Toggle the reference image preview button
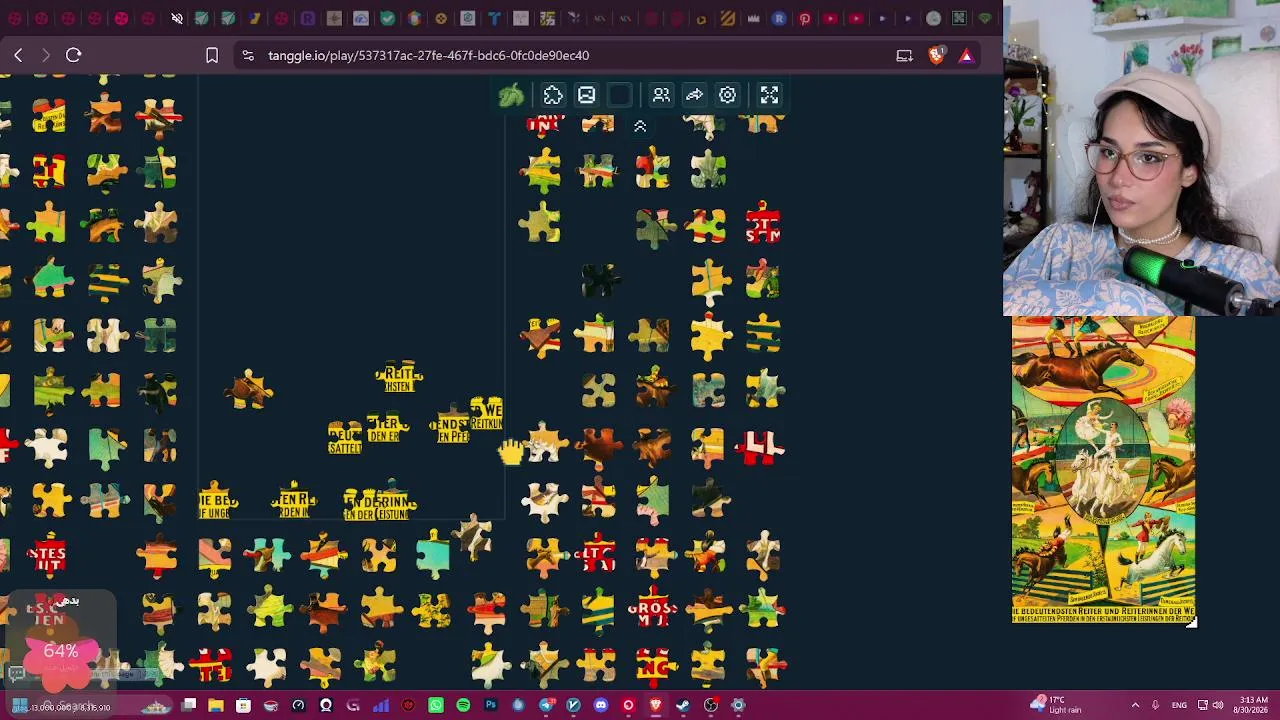Screen dimensions: 1280x720 click(586, 95)
